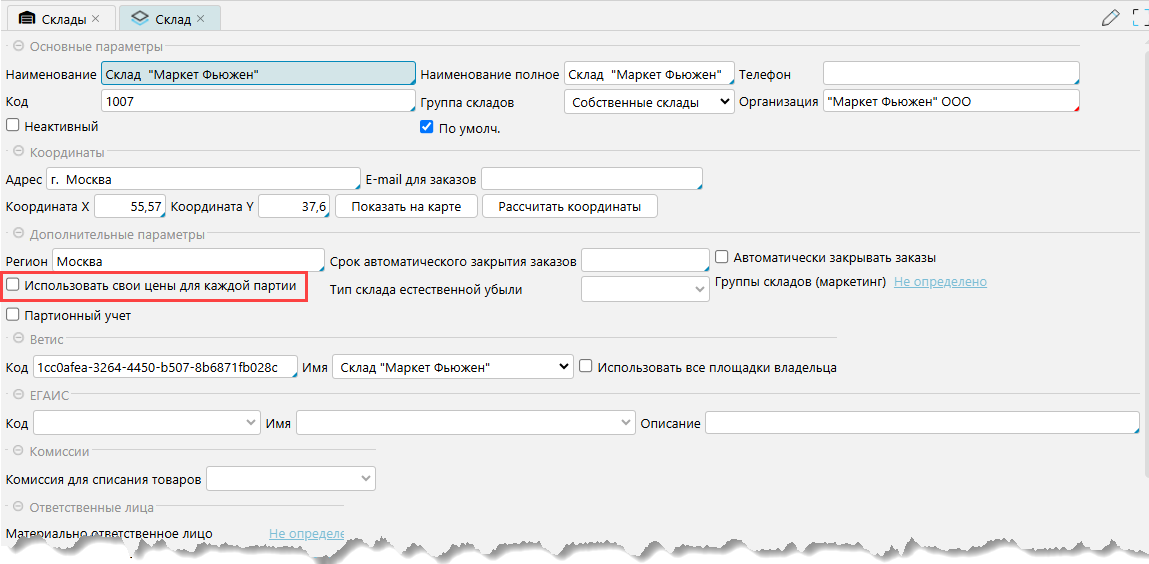Enable Использовать свои цены для каждой партии

pyautogui.click(x=13, y=285)
